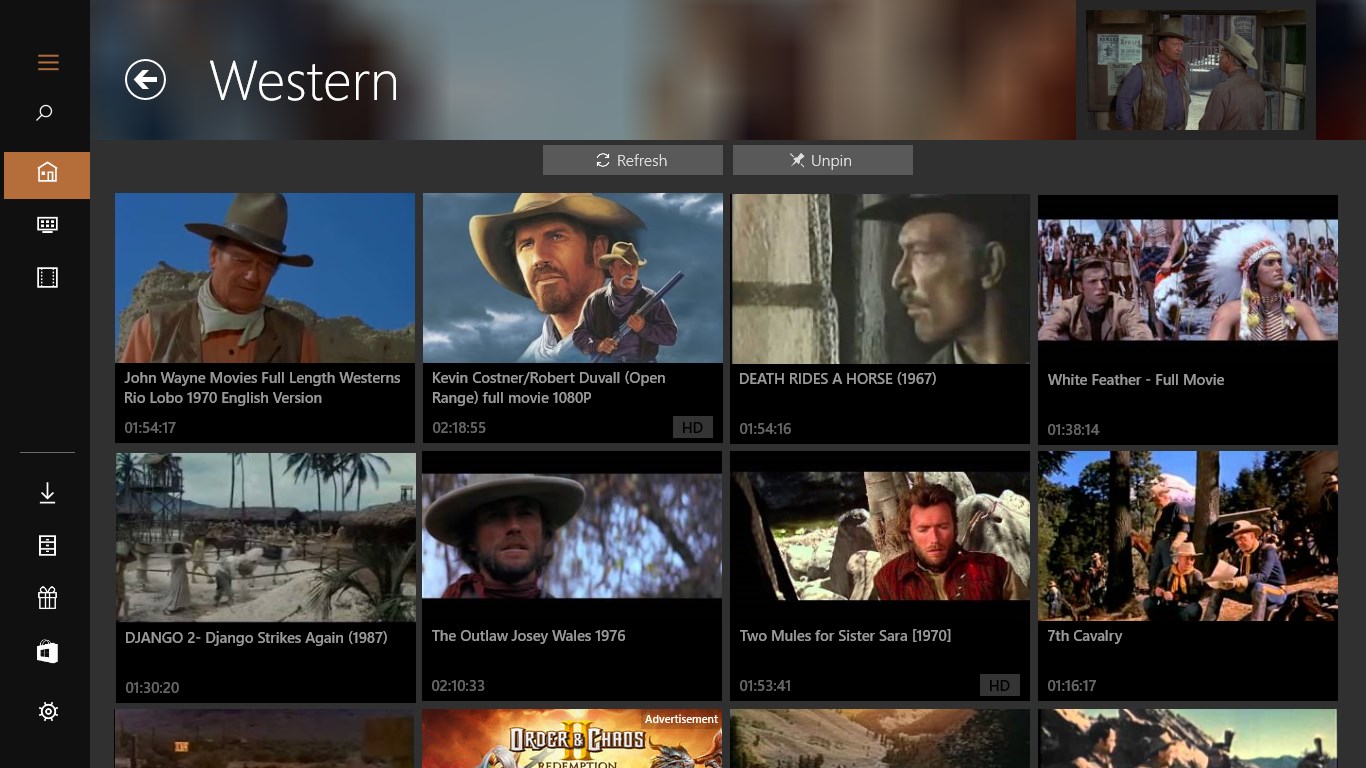
Task: Open the Downloads section
Action: 46,492
